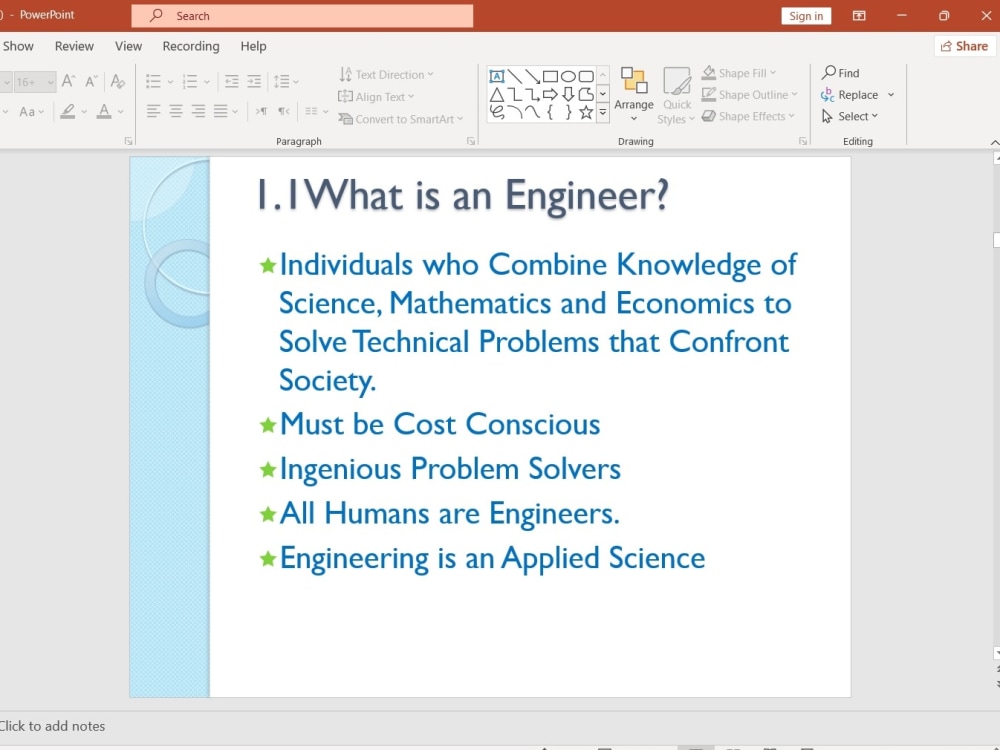Select the straight Line shape
The height and width of the screenshot is (750, 1000).
point(515,77)
